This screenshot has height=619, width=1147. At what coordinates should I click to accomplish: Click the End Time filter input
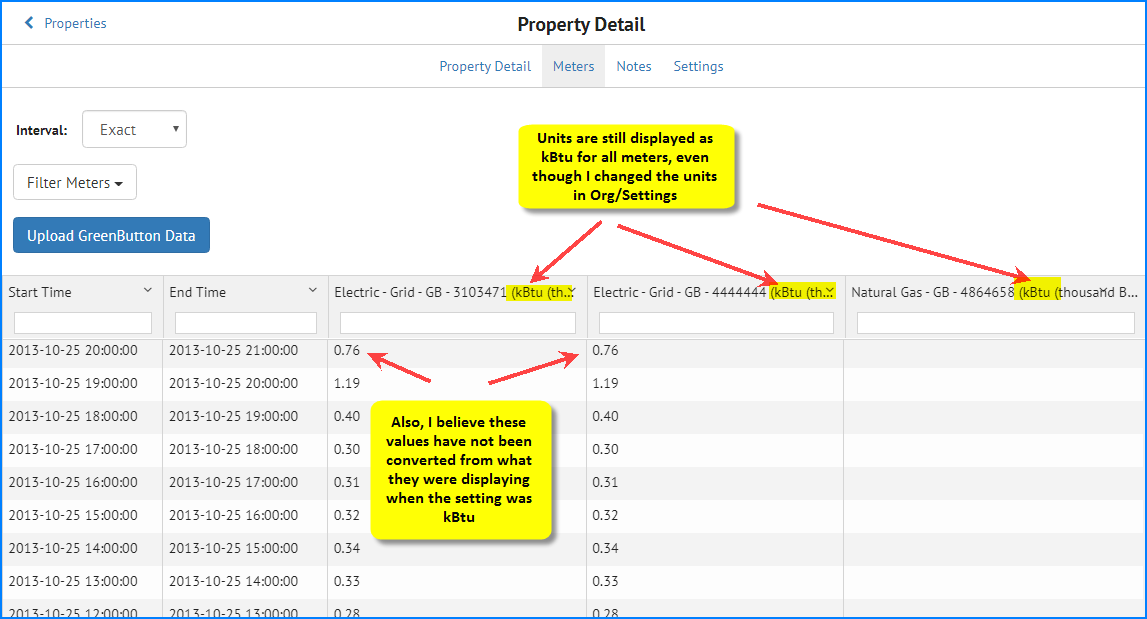coord(245,322)
